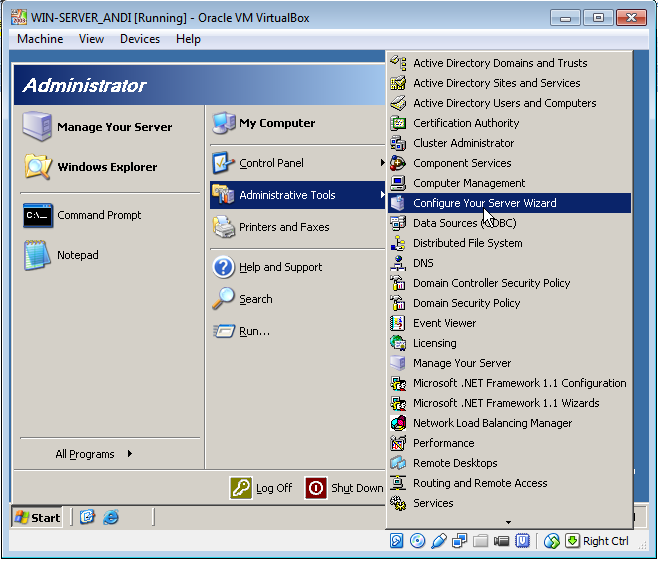
Task: Open Data Sources (ODBC)
Action: (509, 223)
